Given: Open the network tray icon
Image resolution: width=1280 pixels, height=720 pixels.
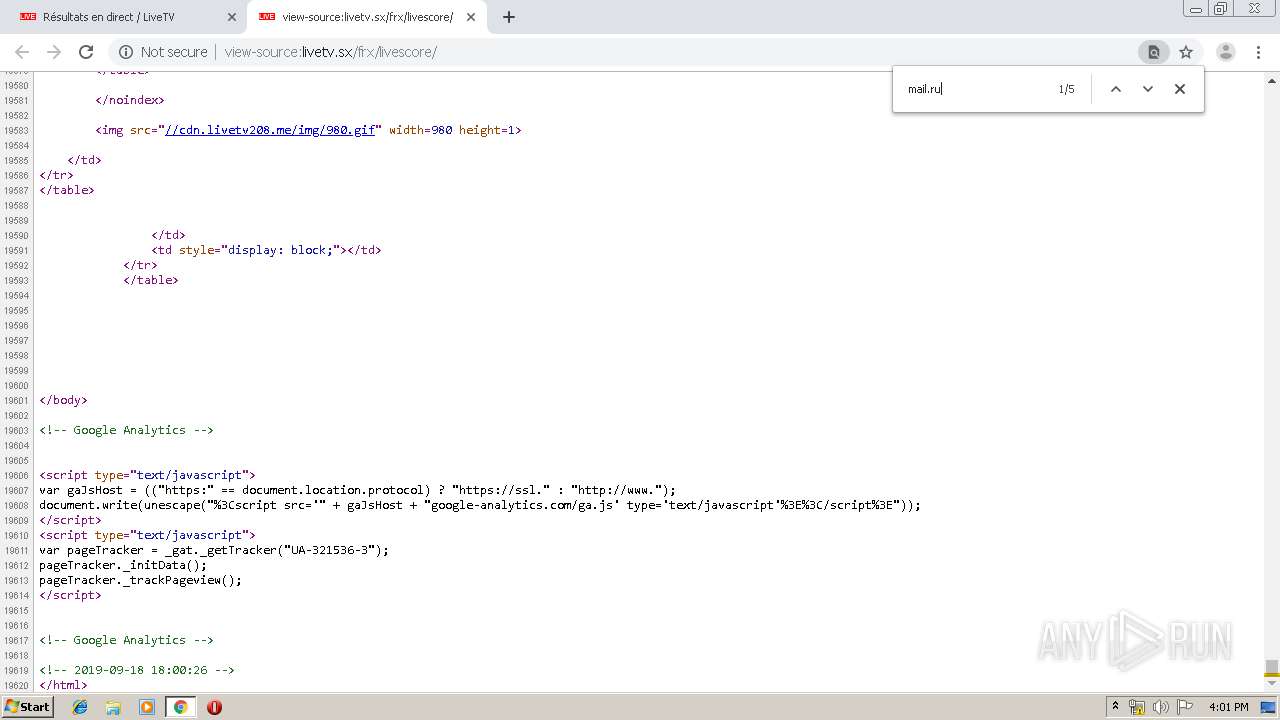Looking at the screenshot, I should (1137, 707).
